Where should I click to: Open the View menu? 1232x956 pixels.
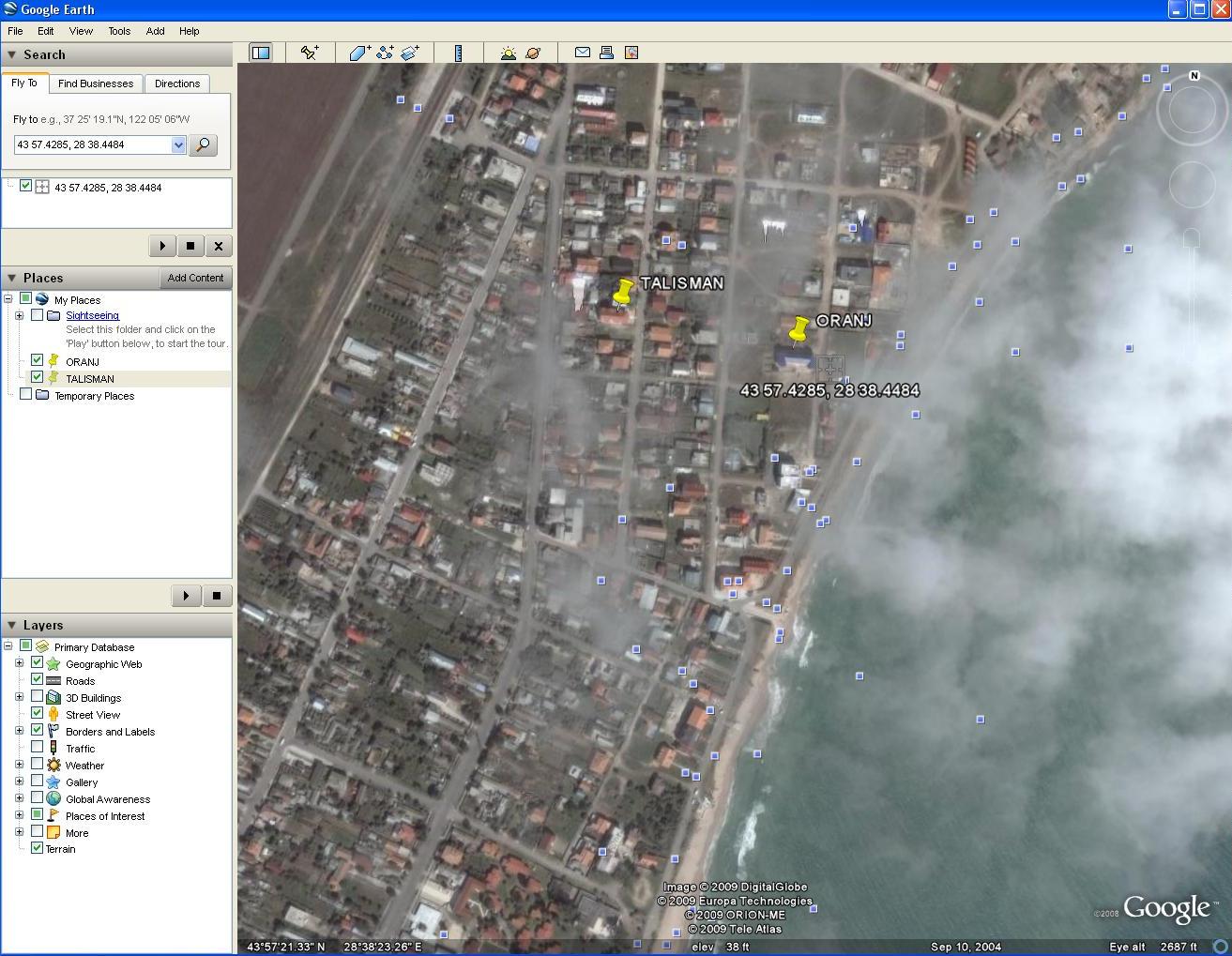(81, 31)
